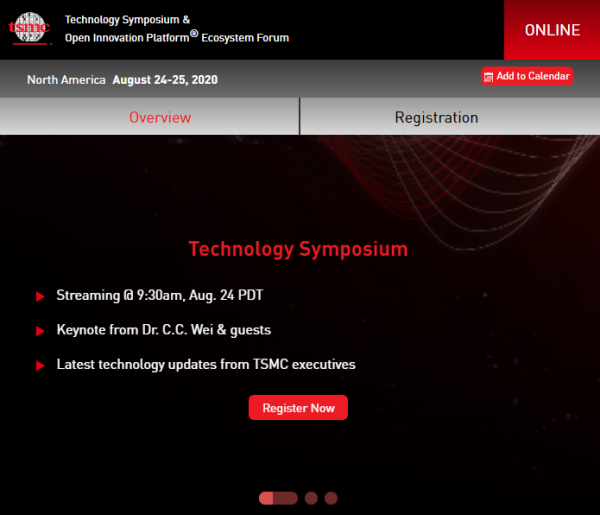Go to the third carousel slide dot
The width and height of the screenshot is (600, 515).
pyautogui.click(x=331, y=498)
